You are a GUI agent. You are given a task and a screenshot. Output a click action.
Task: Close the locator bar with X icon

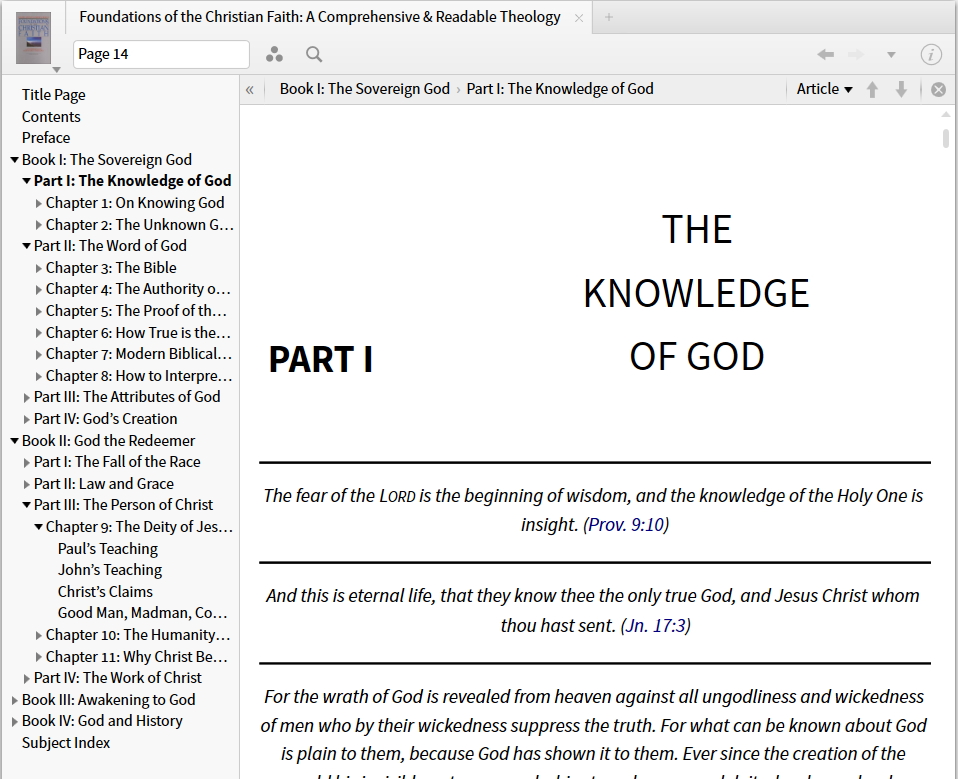tap(938, 90)
